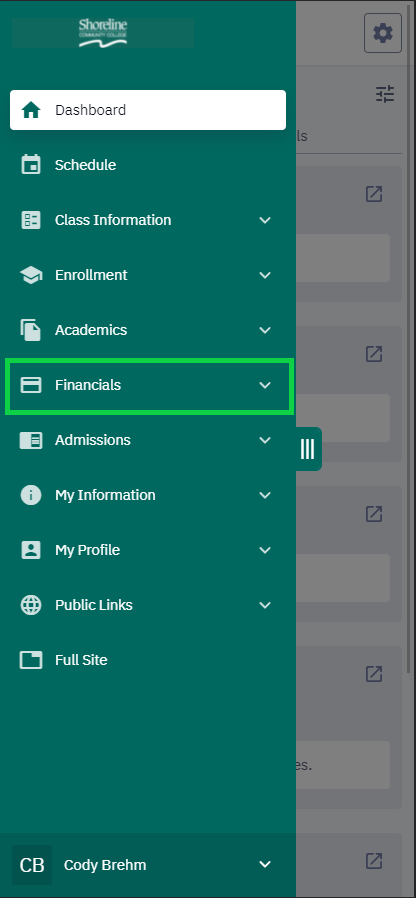416x898 pixels.
Task: Open the Full Site menu item
Action: pos(148,660)
